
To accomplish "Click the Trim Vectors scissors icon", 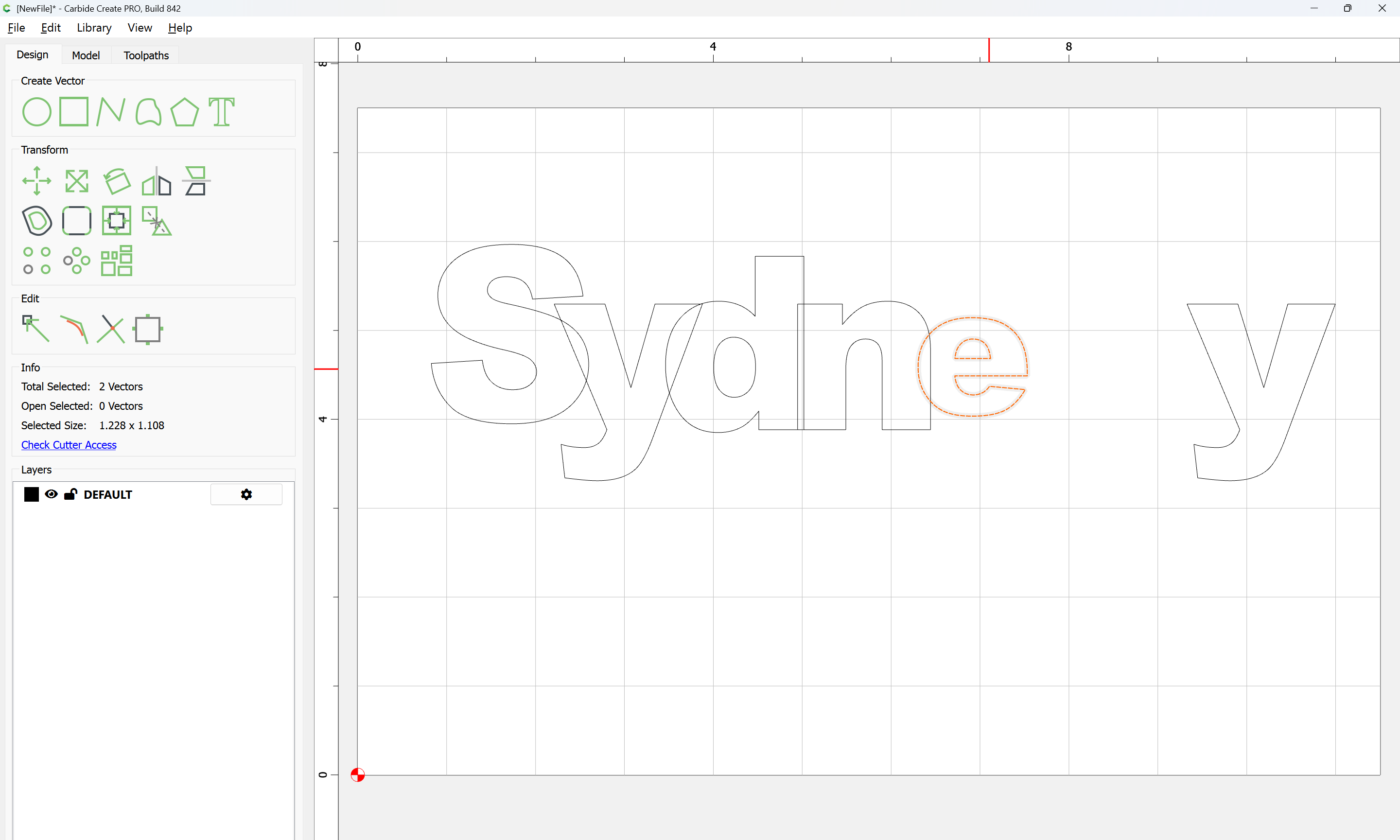I will pos(110,329).
